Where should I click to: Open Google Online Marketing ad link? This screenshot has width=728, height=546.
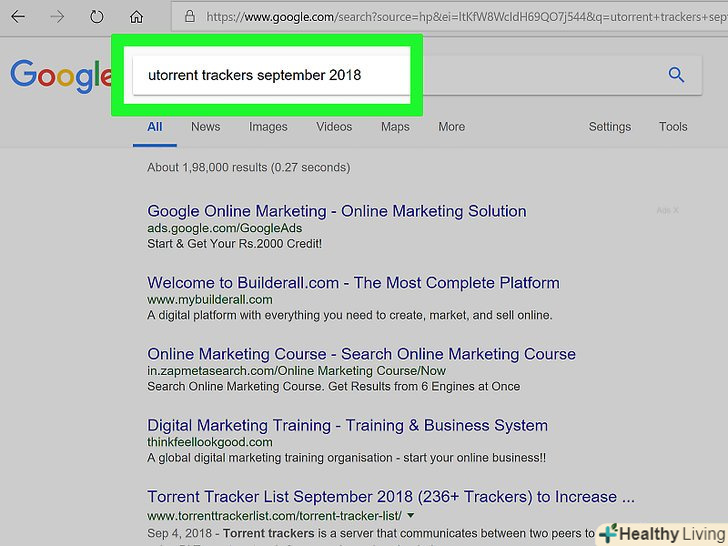[337, 211]
